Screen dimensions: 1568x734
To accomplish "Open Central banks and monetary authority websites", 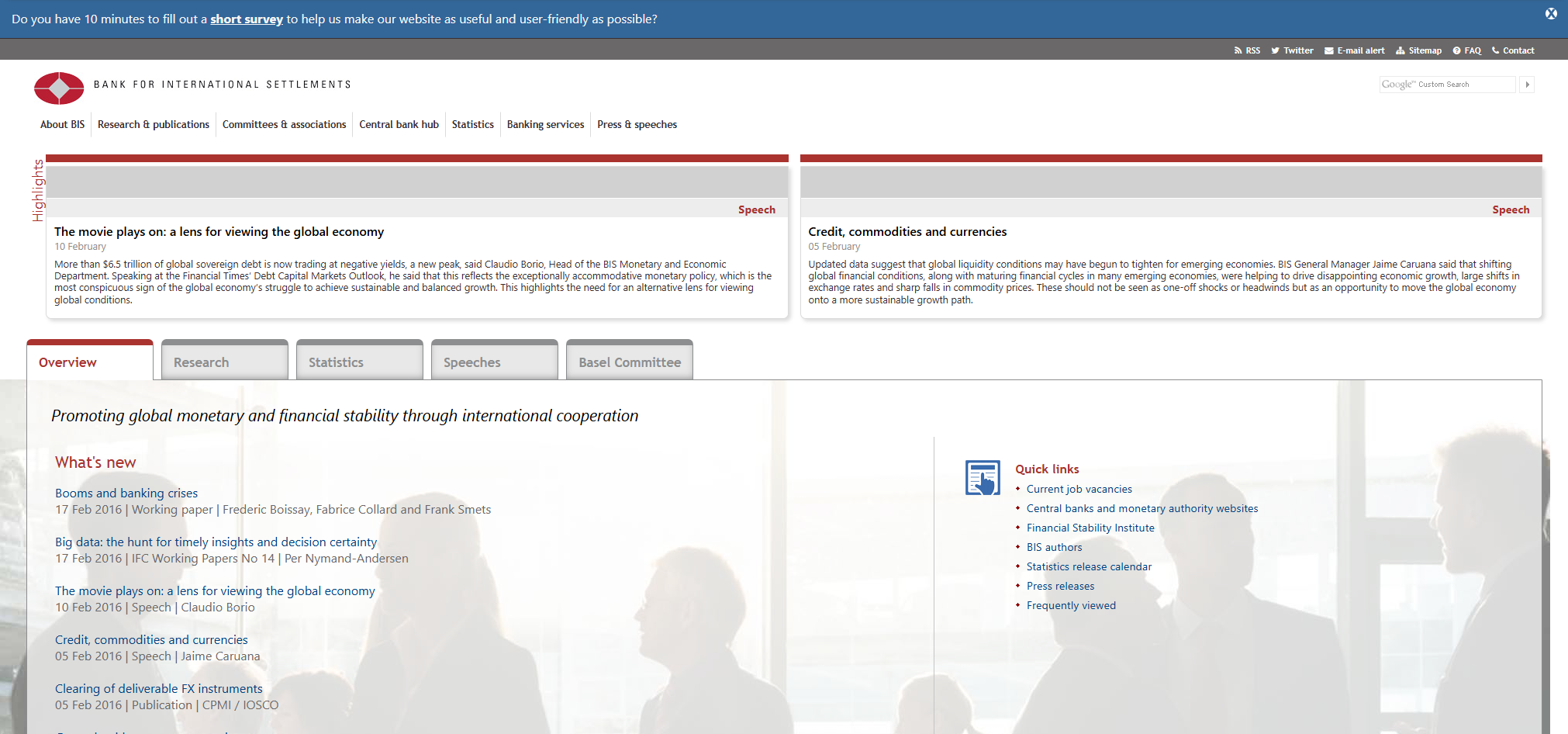I will pos(1142,508).
